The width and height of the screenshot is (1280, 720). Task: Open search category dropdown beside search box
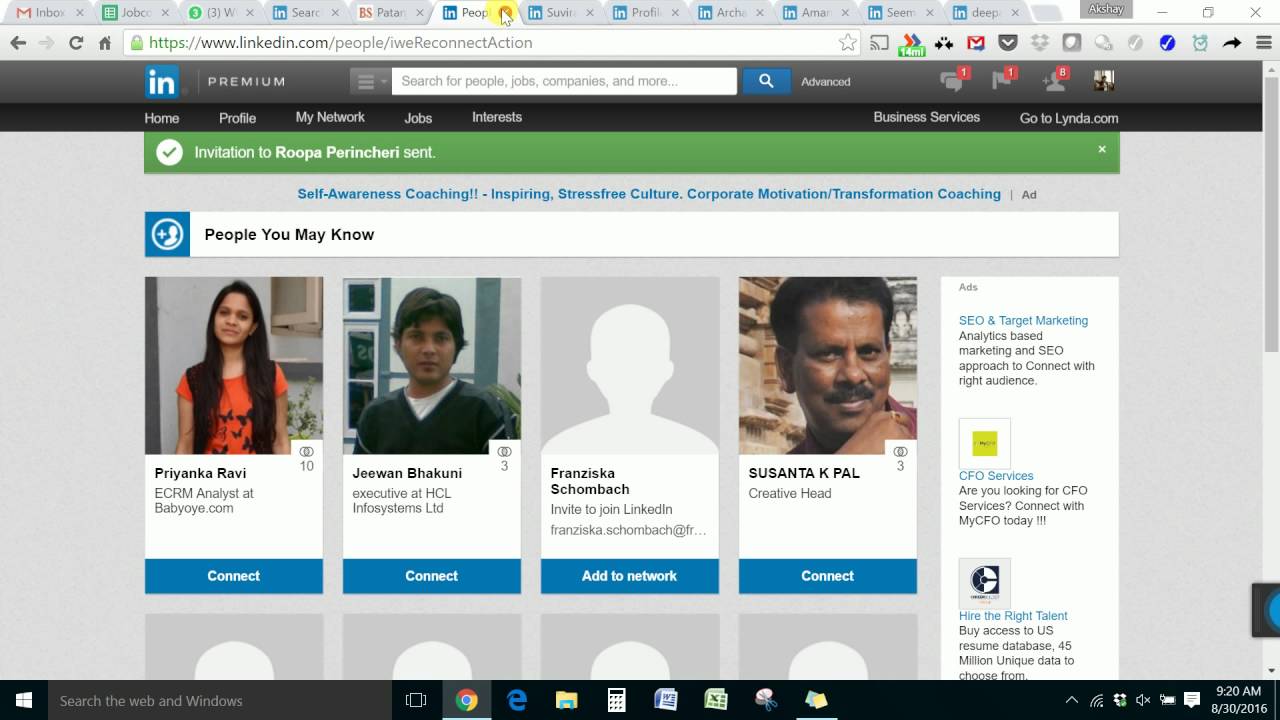370,82
